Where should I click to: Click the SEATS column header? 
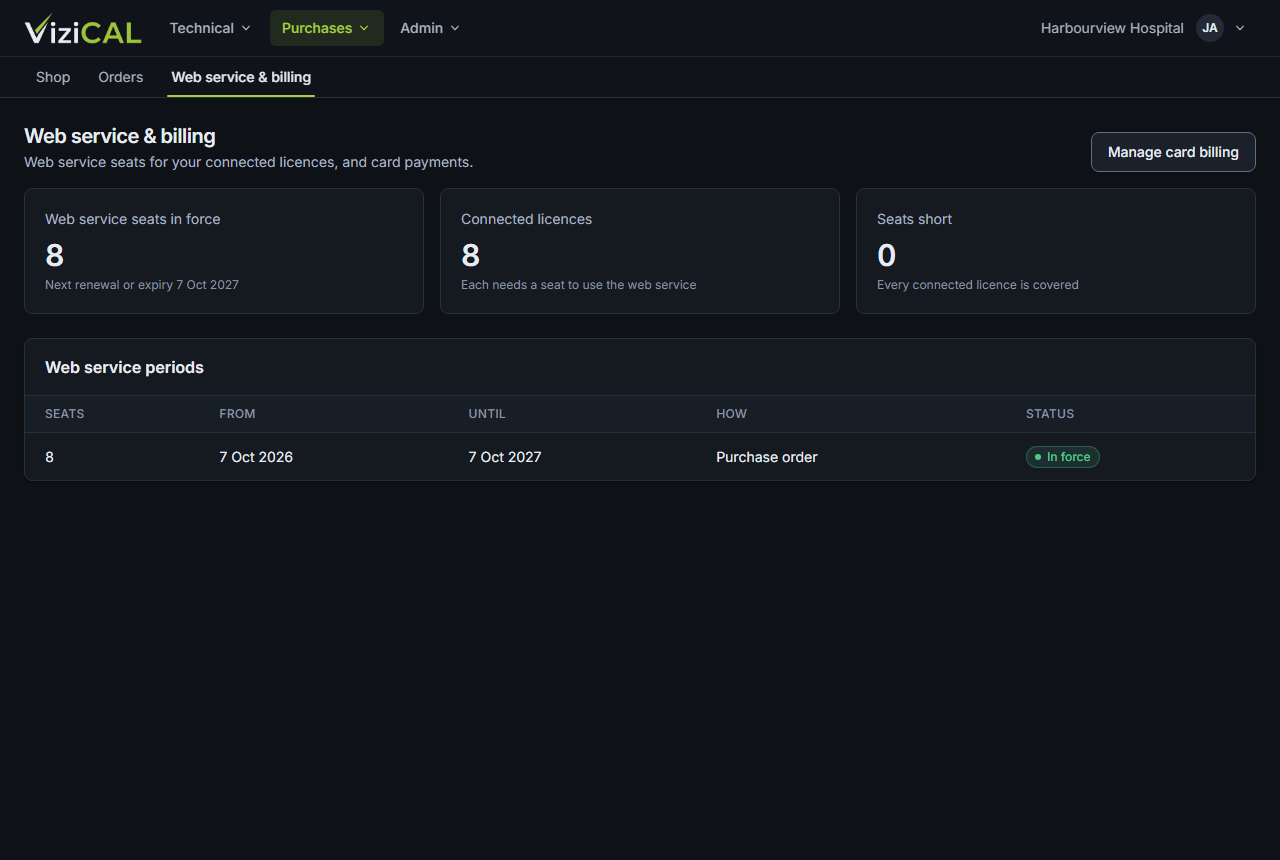pyautogui.click(x=65, y=414)
